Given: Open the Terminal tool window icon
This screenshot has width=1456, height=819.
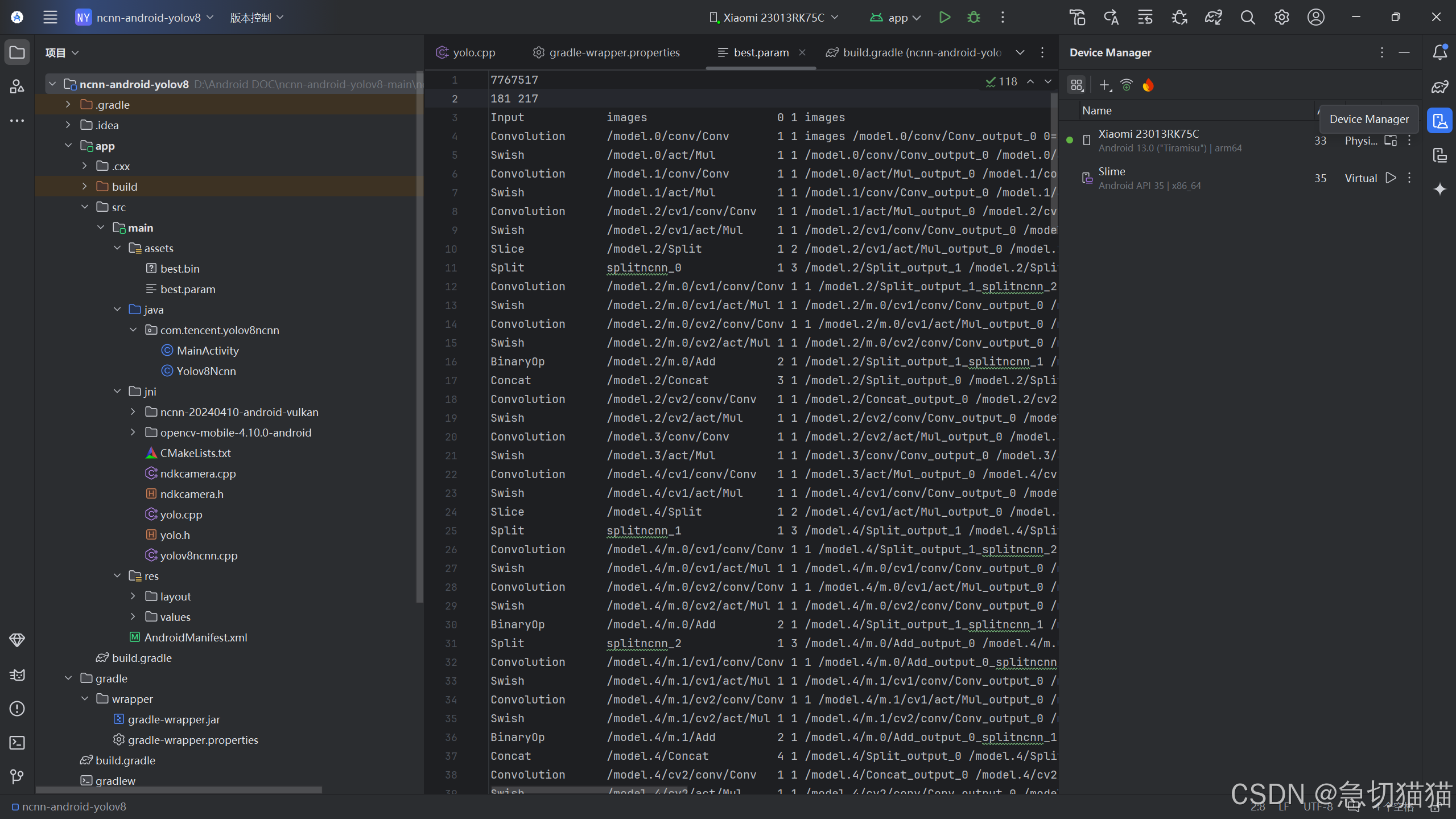Looking at the screenshot, I should [17, 743].
